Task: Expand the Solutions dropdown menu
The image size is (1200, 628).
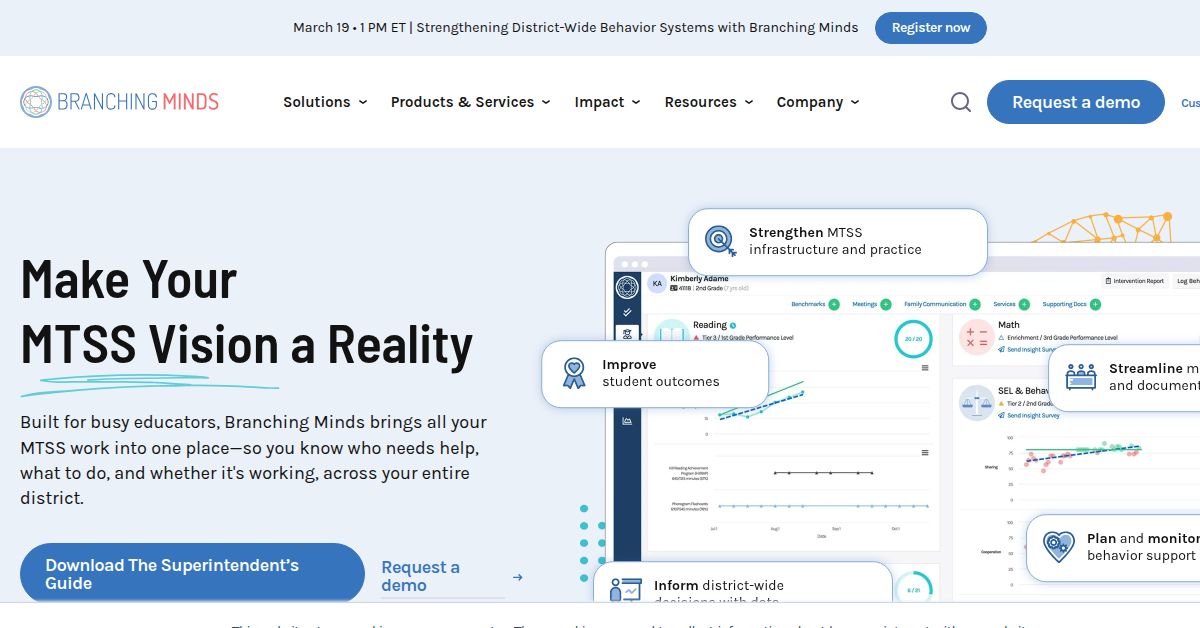Action: point(325,102)
